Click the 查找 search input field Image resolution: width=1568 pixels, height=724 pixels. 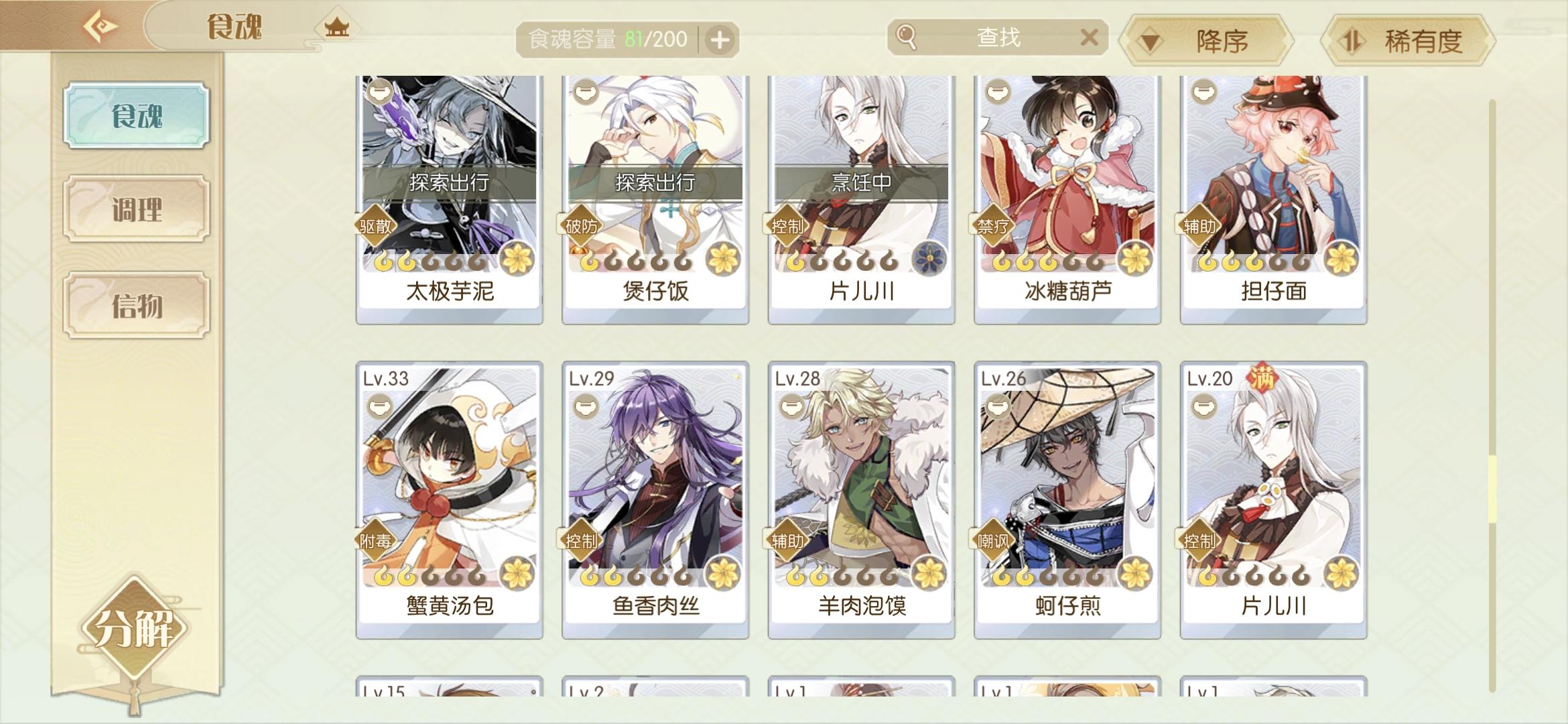pos(997,37)
